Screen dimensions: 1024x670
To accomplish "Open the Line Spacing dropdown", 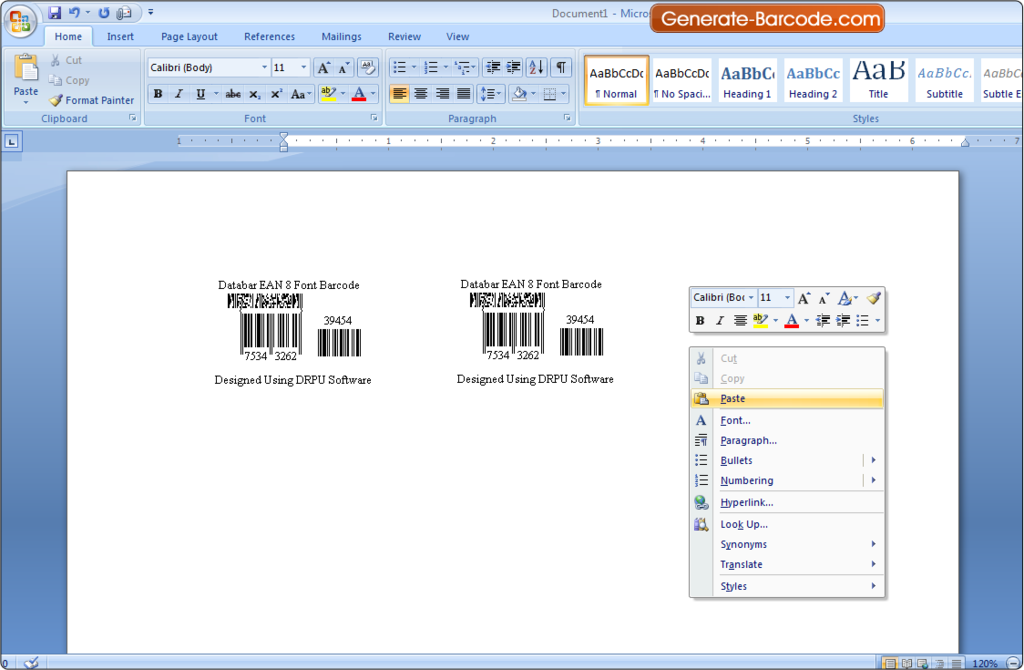I will tap(489, 93).
